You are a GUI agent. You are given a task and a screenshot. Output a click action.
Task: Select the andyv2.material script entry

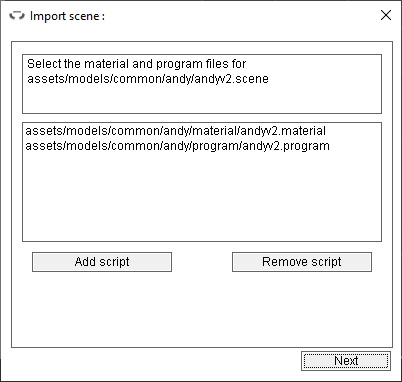click(x=176, y=131)
